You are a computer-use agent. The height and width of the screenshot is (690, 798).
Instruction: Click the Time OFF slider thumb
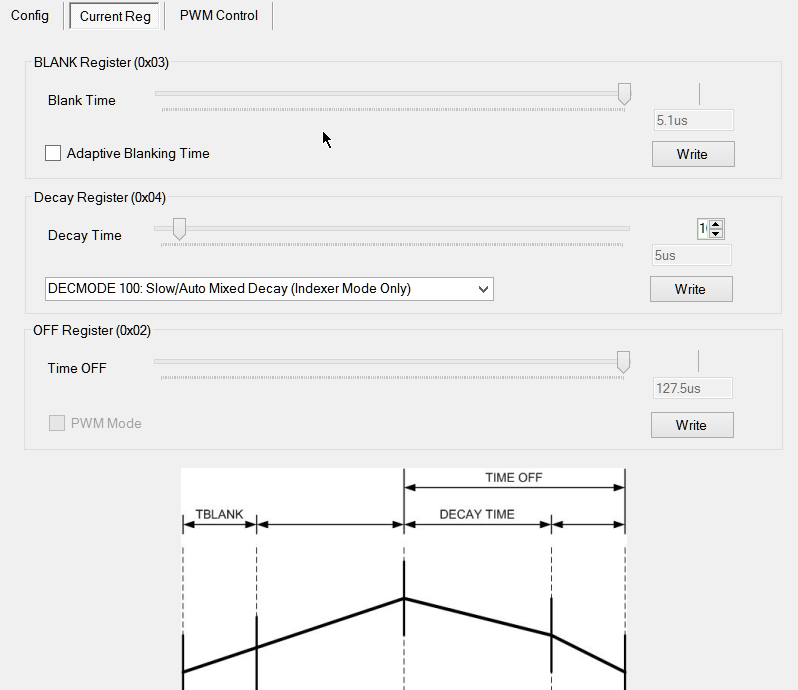tap(623, 362)
